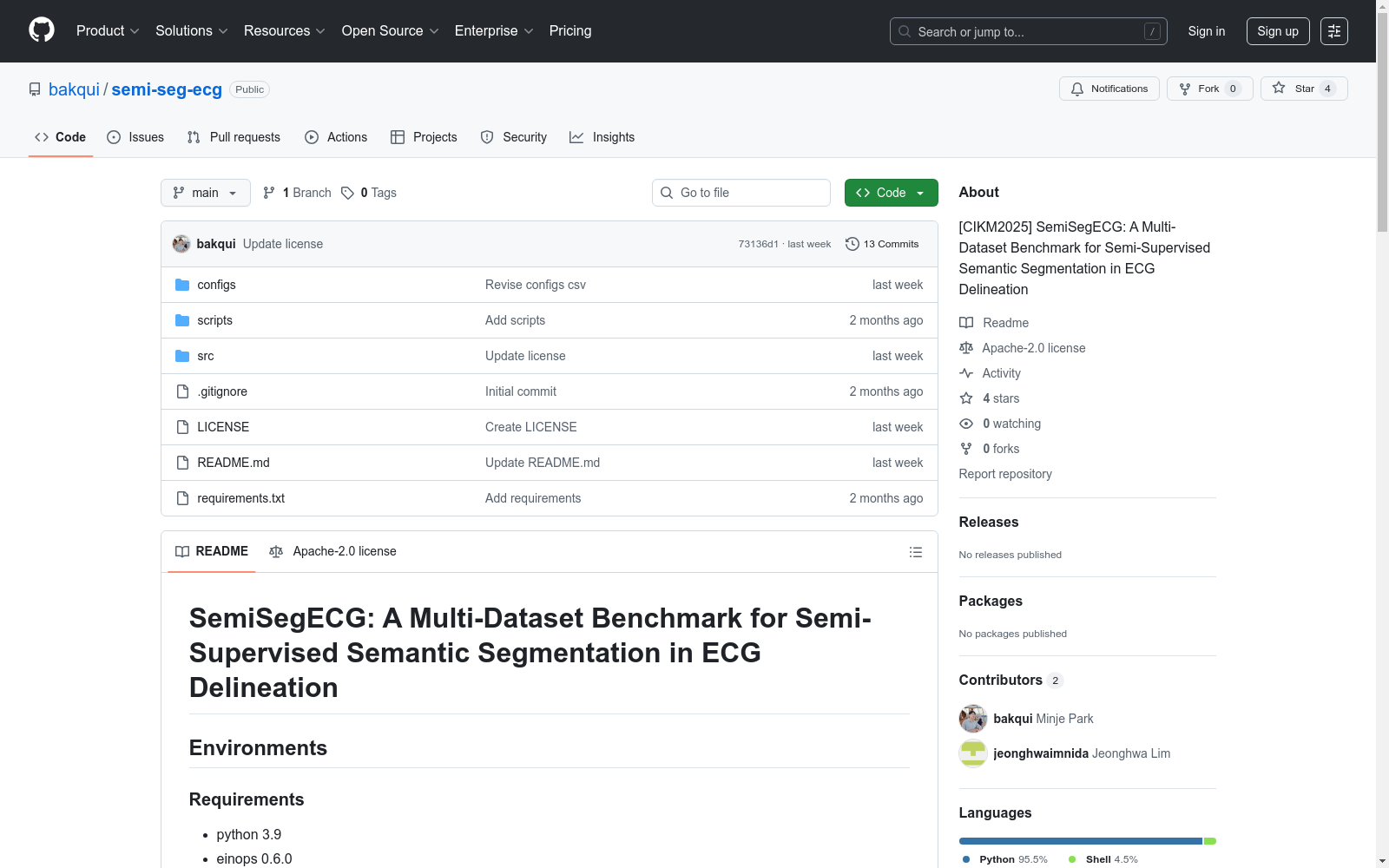
Task: Switch to the Pull requests tab
Action: click(234, 137)
